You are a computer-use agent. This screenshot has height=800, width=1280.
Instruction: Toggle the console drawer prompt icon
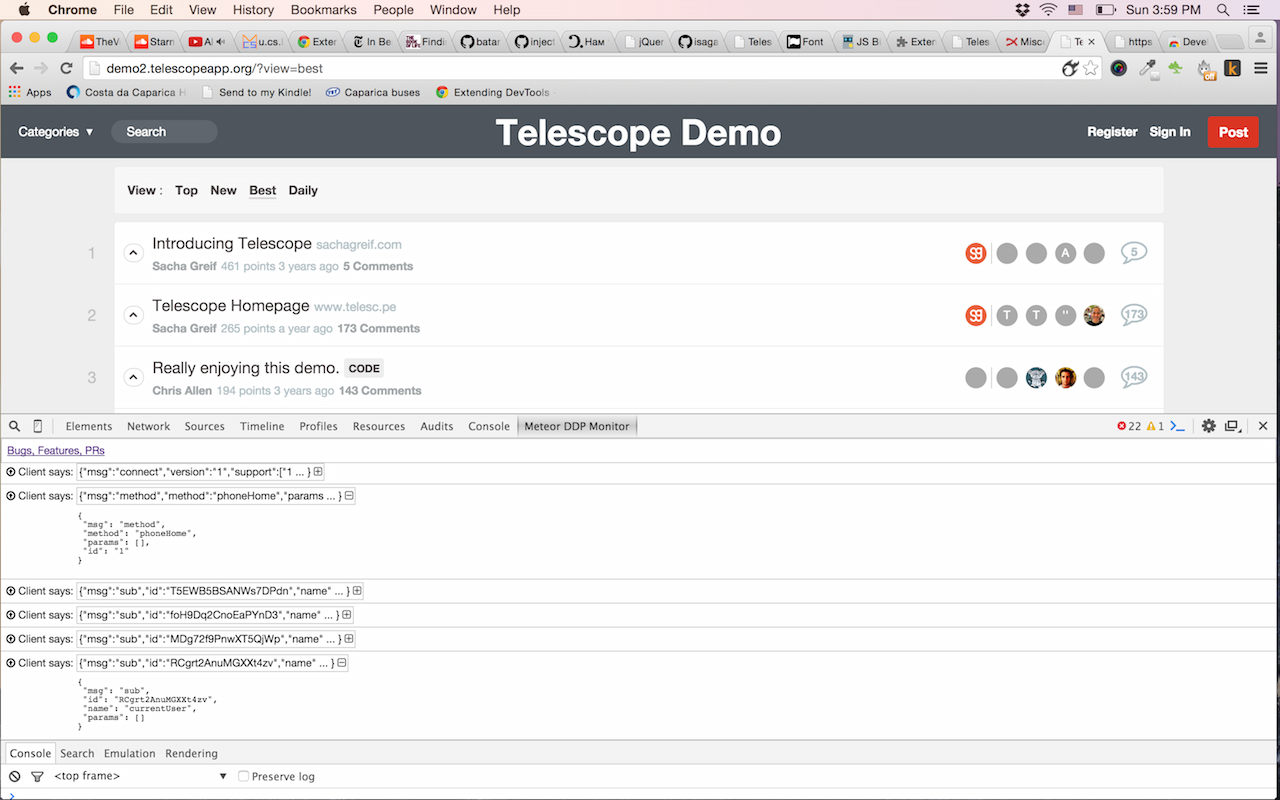coord(1178,426)
